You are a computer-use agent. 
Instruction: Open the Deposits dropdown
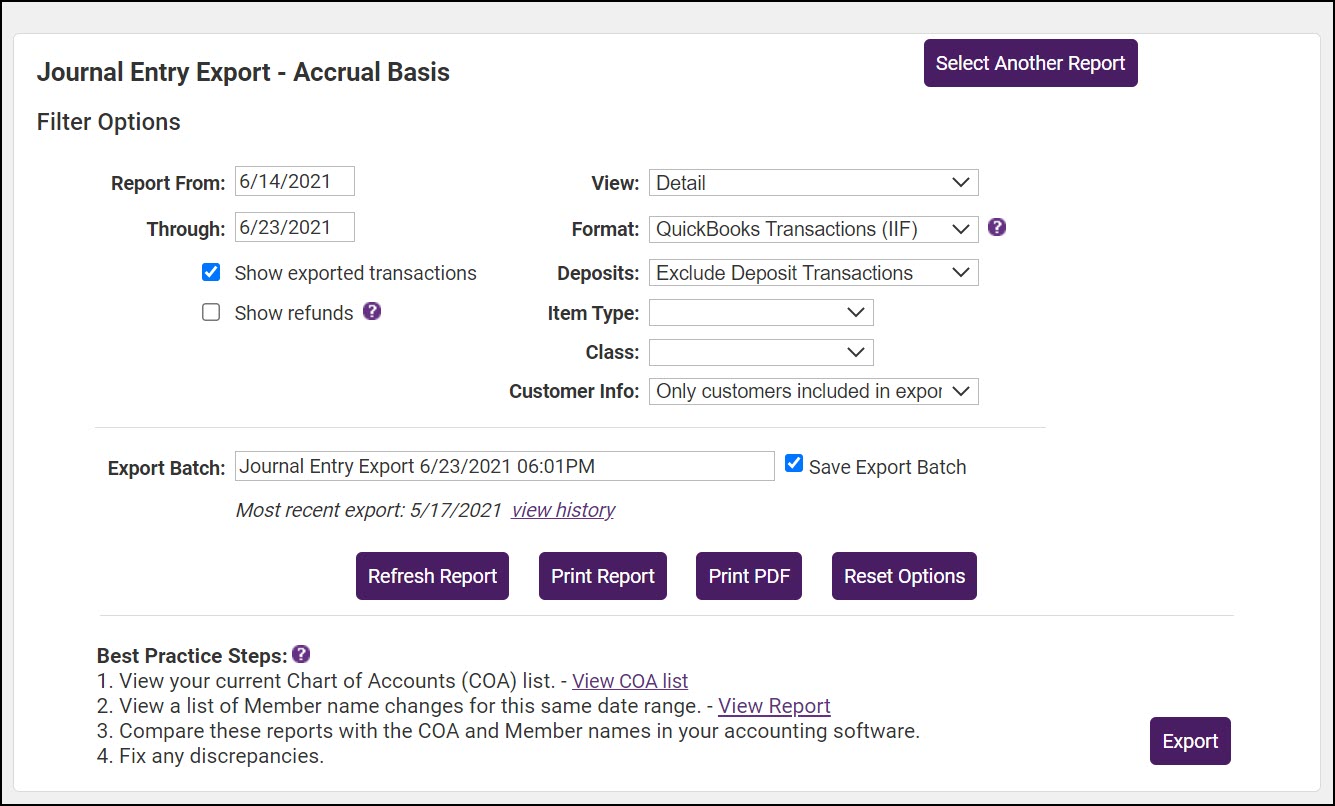coord(813,273)
